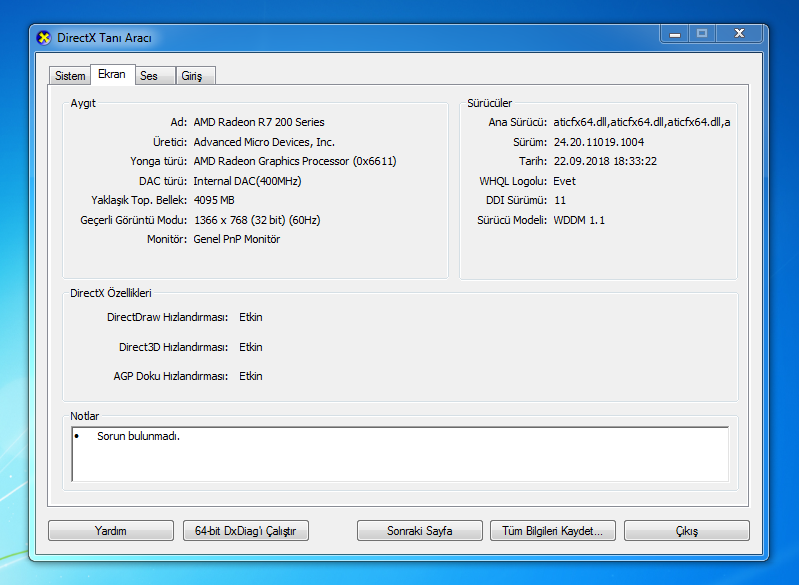Image resolution: width=799 pixels, height=585 pixels.
Task: Go to the Giriş tab
Action: (x=195, y=76)
